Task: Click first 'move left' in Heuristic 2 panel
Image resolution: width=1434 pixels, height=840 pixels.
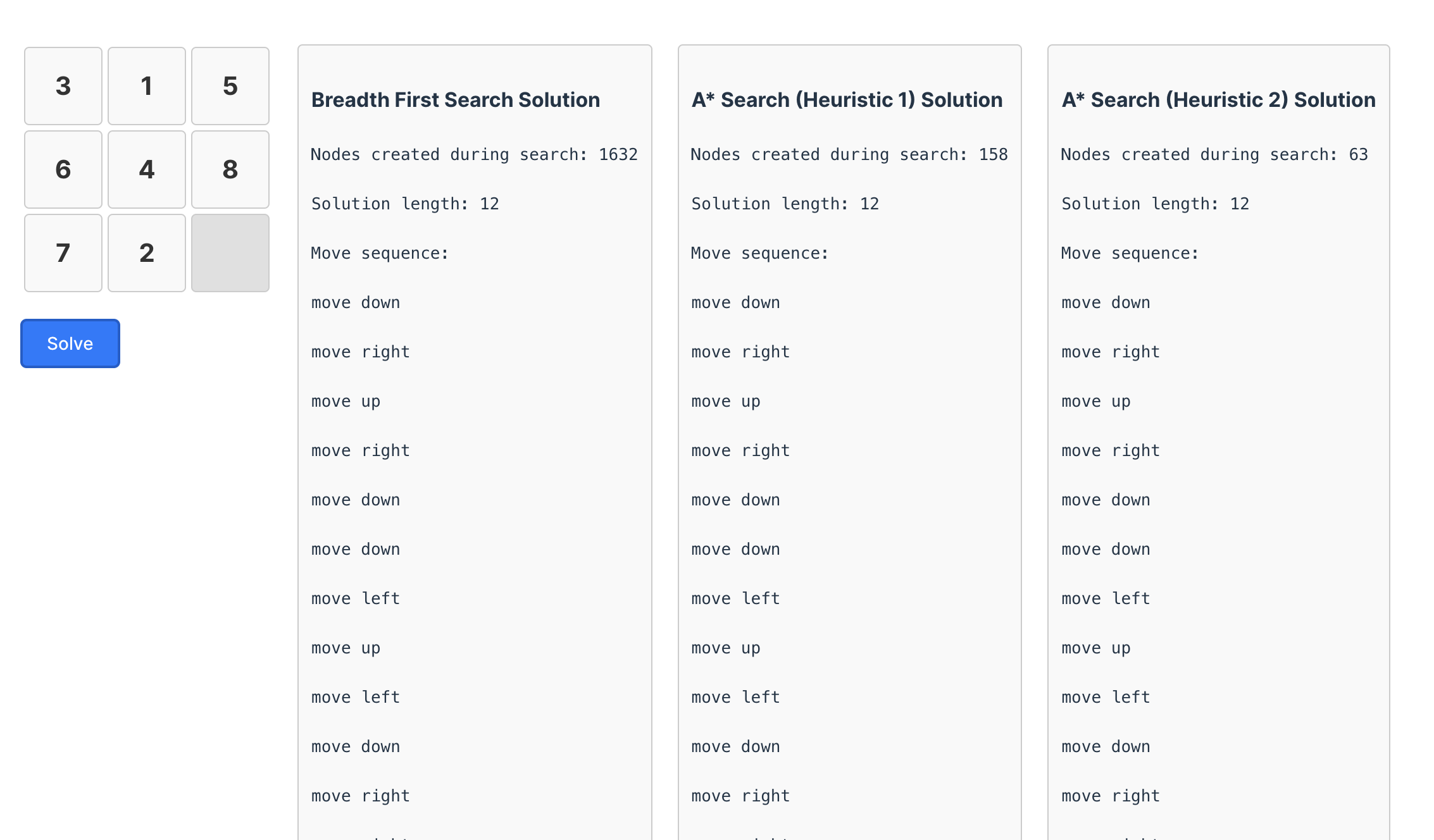Action: tap(1106, 599)
